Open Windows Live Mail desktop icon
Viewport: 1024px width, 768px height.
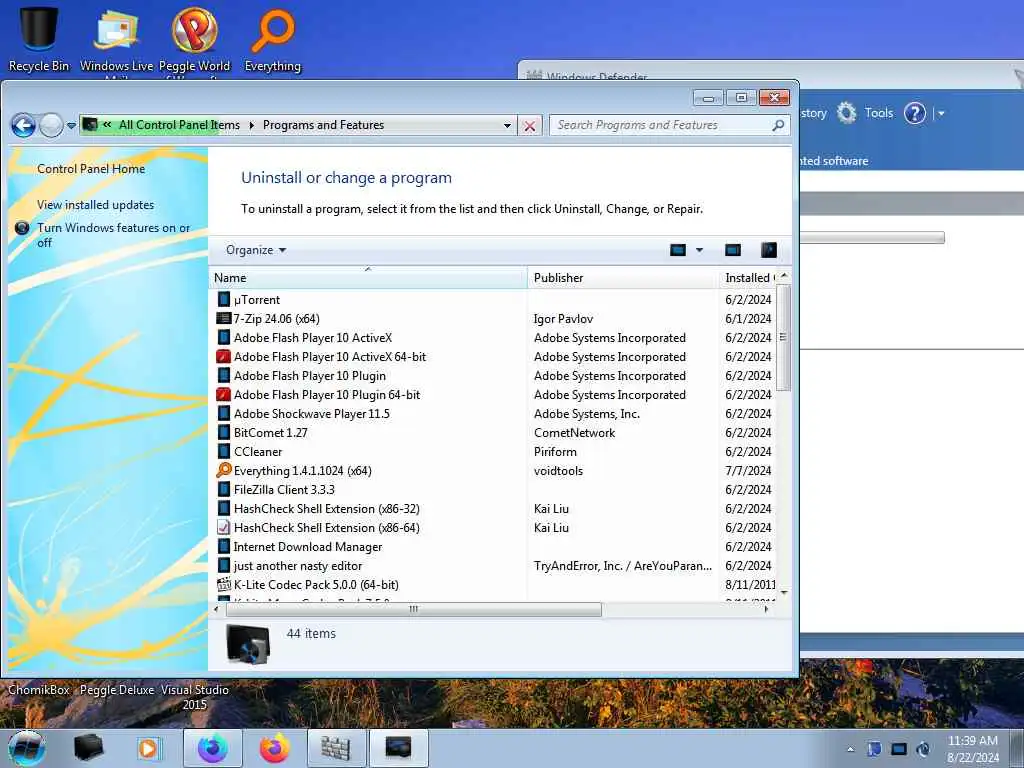coord(116,39)
